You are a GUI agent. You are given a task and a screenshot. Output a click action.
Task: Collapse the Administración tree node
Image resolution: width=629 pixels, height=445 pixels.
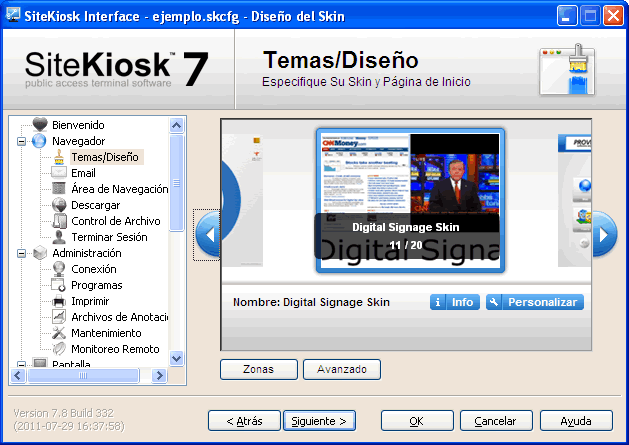click(x=21, y=253)
